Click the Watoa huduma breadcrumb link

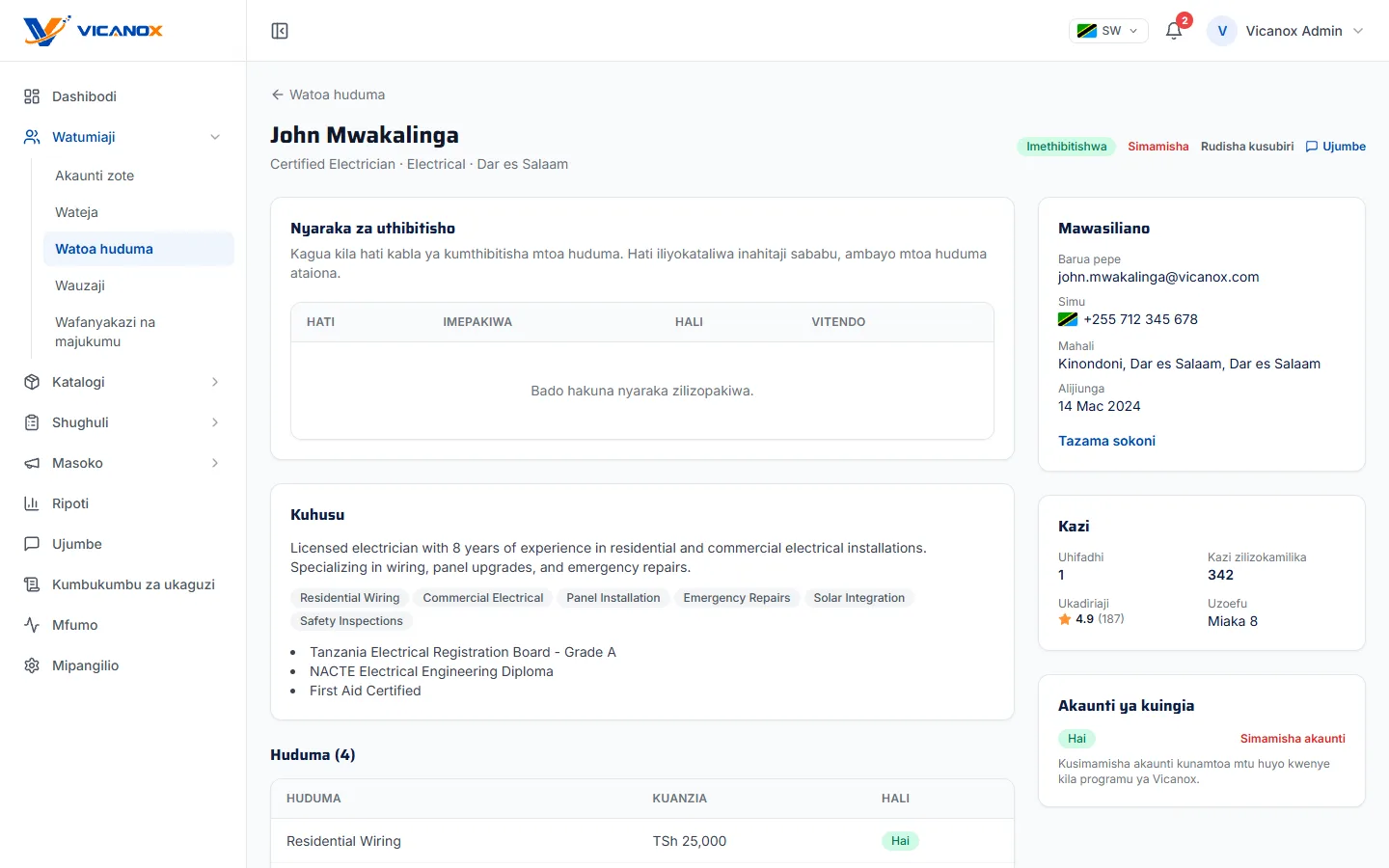[x=328, y=95]
